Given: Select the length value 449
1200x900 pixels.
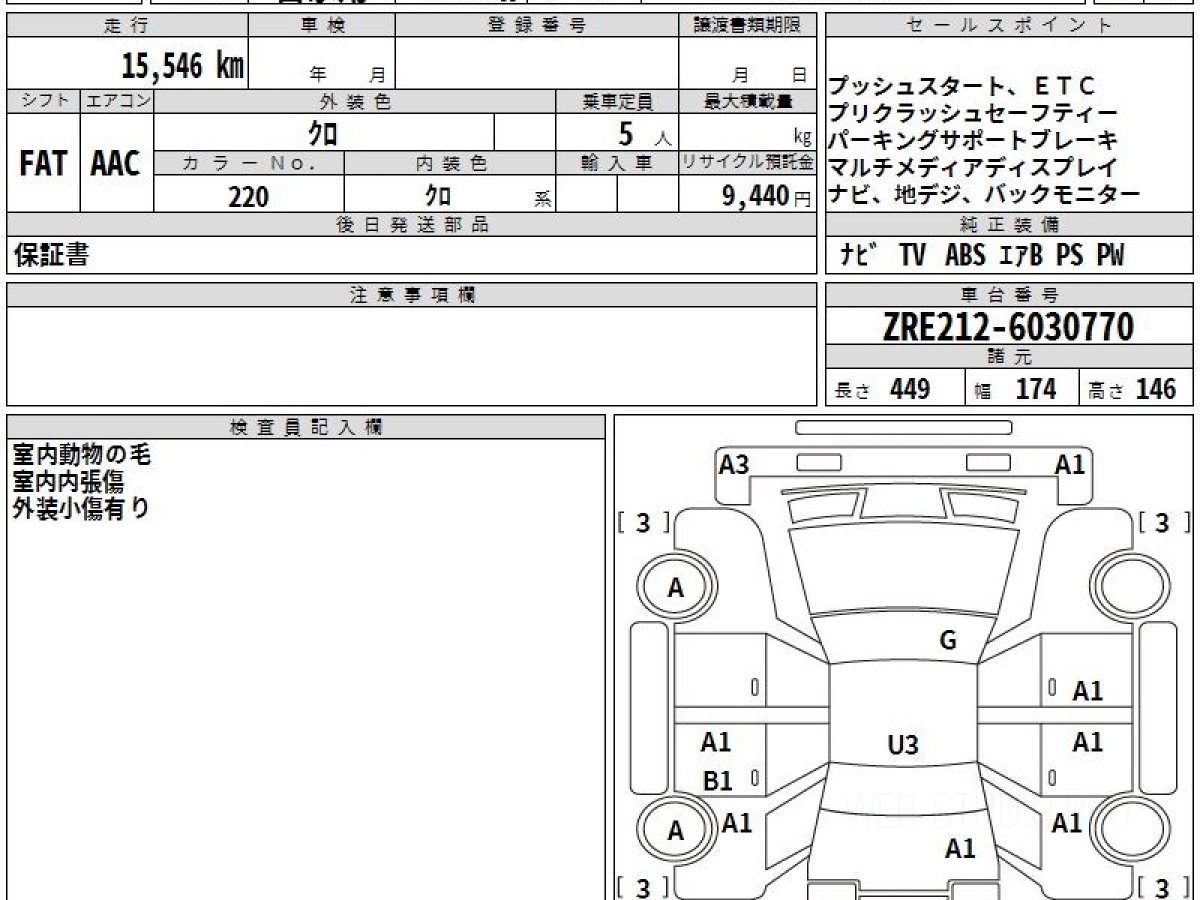Looking at the screenshot, I should click(909, 389).
